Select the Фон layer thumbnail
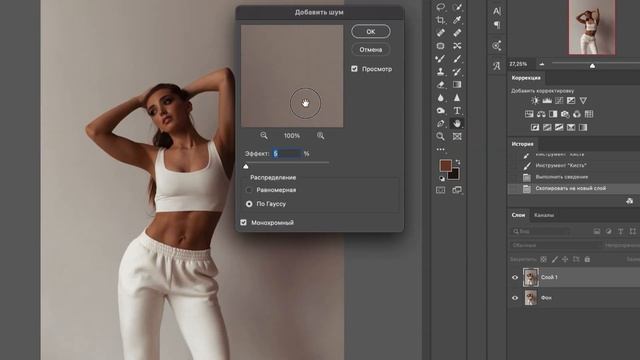 [x=531, y=298]
